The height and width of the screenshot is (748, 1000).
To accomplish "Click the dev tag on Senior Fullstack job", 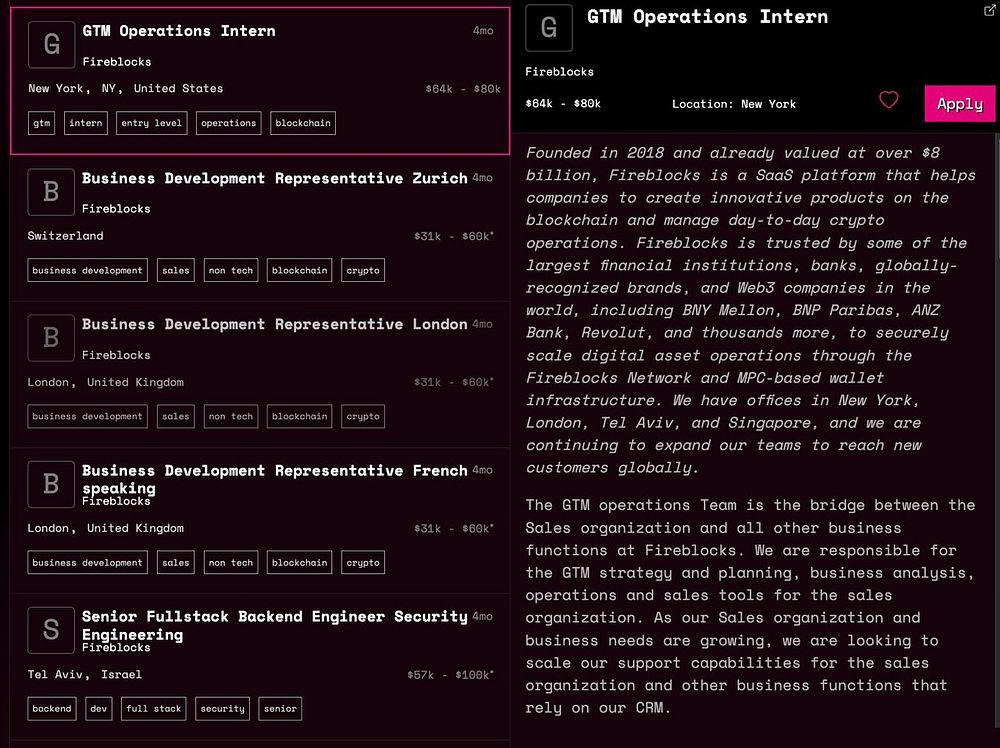I will point(99,708).
